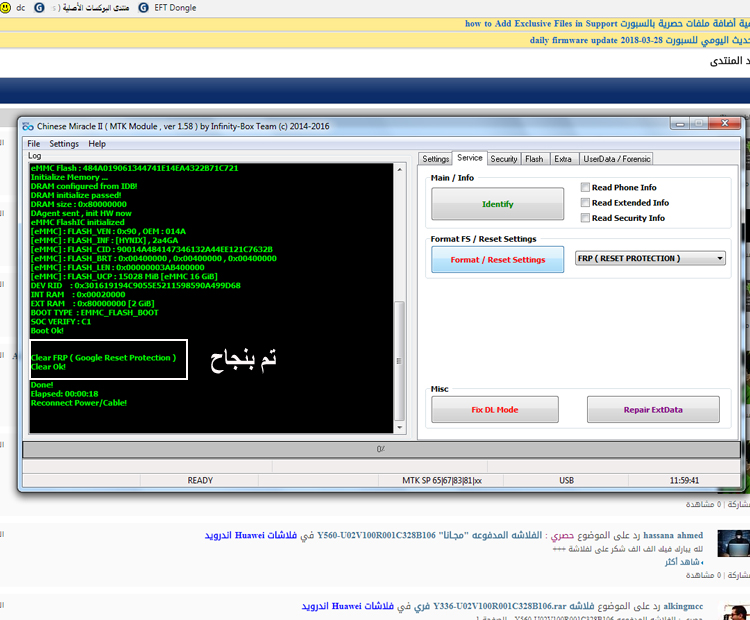Switch to the Flash tab
The height and width of the screenshot is (620, 750).
point(534,159)
